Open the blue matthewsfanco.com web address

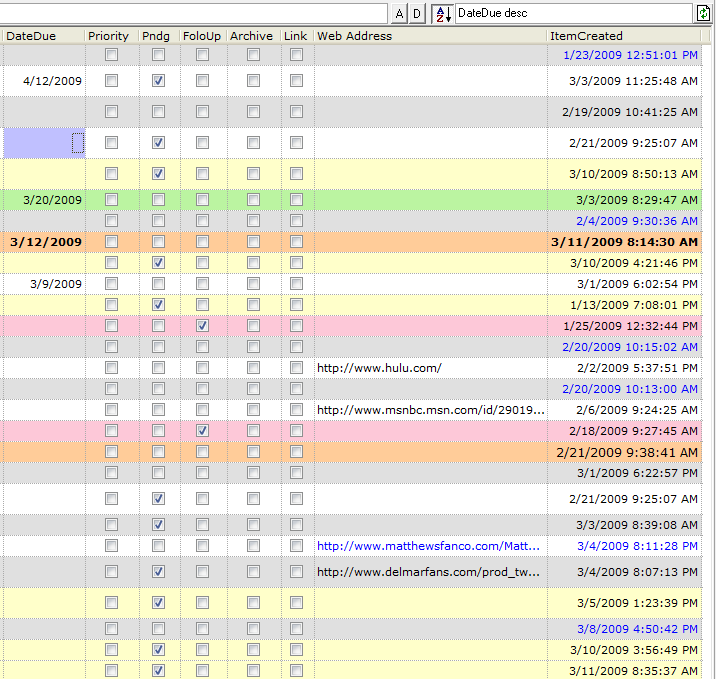pos(428,546)
